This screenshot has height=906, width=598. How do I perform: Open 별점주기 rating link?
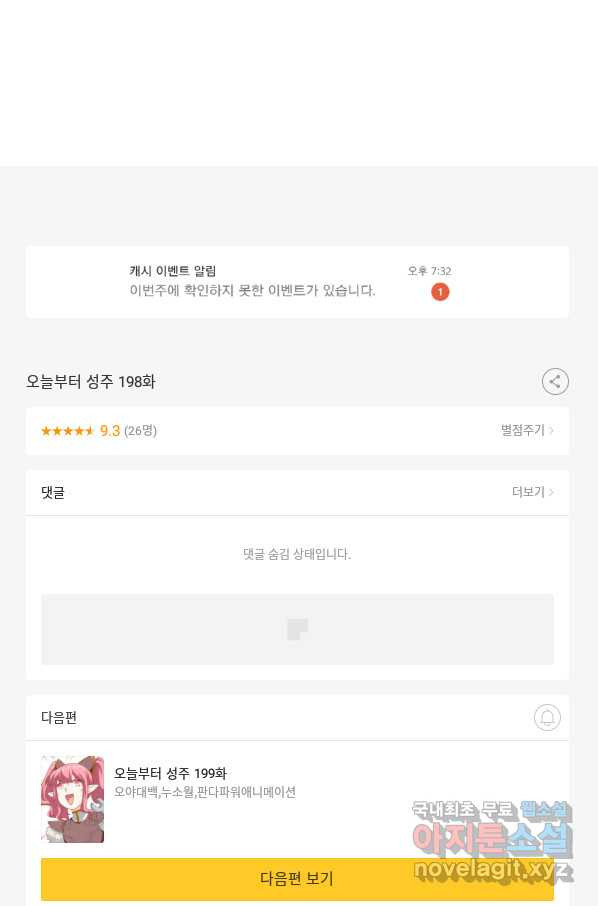(x=522, y=430)
